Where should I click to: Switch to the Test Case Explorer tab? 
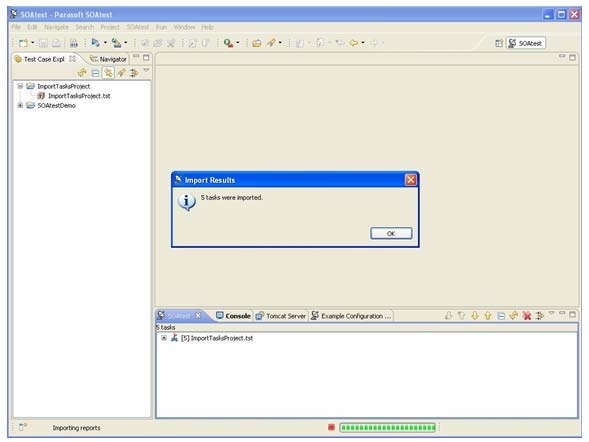pos(44,59)
